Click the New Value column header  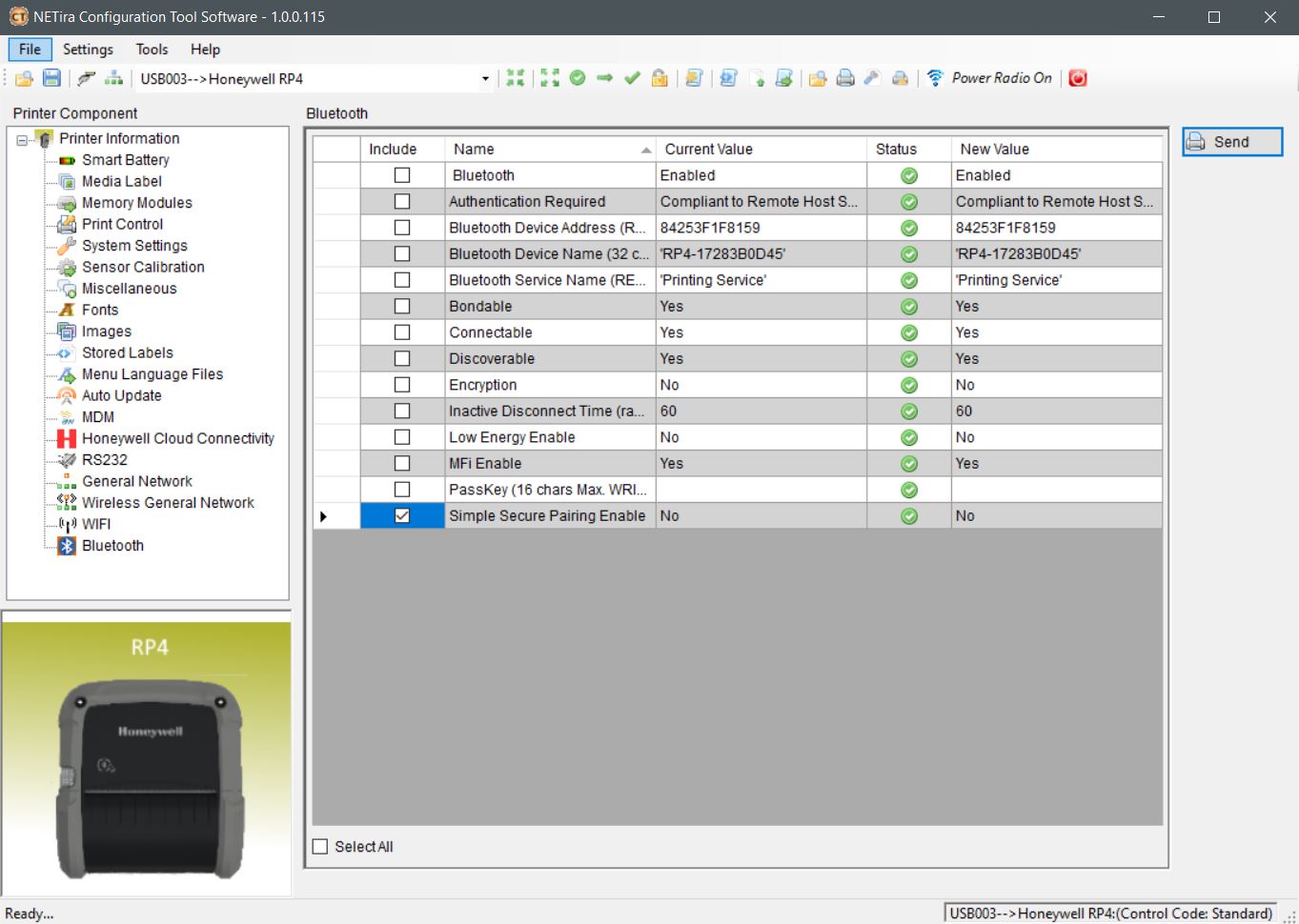pyautogui.click(x=1057, y=150)
